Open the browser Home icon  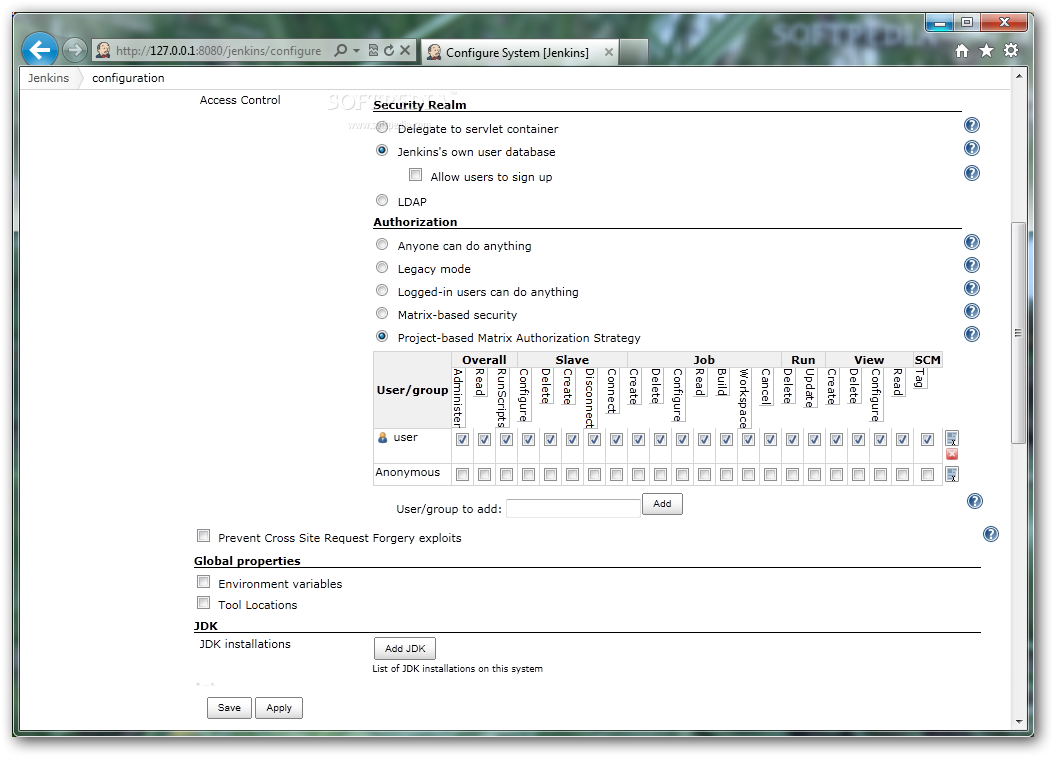pyautogui.click(x=962, y=51)
